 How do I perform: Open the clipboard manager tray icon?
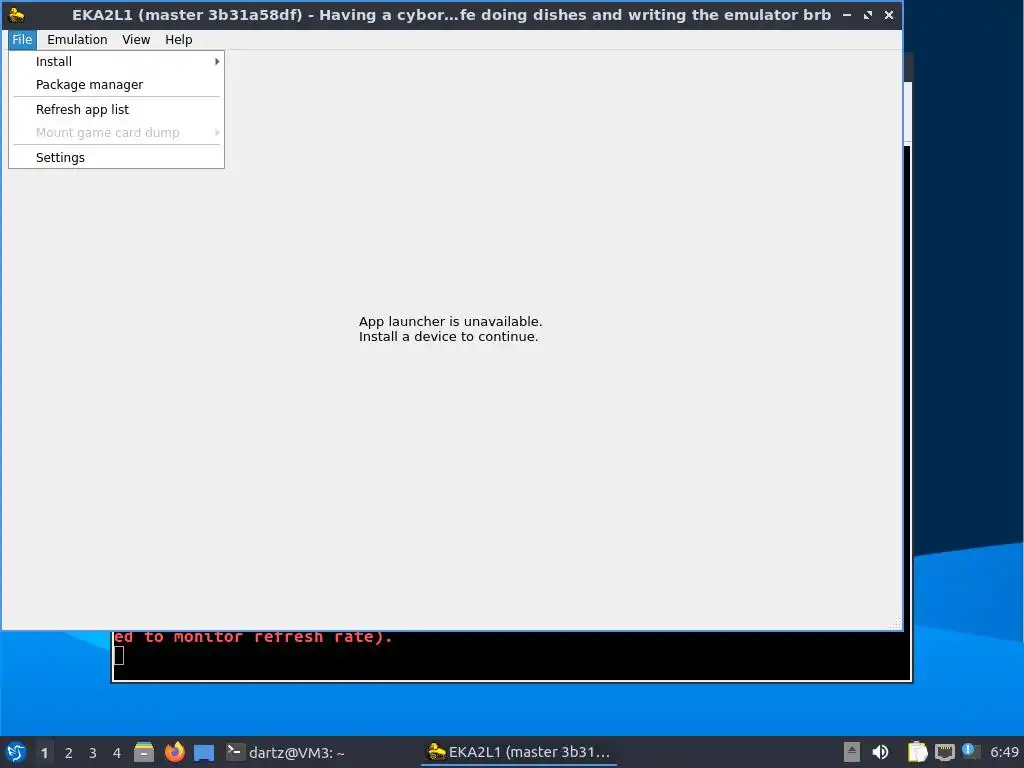[x=918, y=752]
